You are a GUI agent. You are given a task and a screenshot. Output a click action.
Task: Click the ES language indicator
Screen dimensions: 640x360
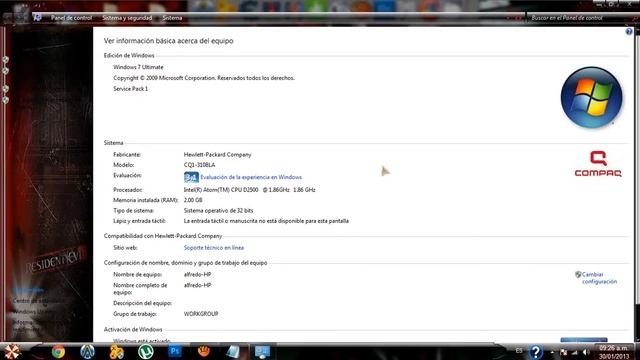[x=519, y=351]
